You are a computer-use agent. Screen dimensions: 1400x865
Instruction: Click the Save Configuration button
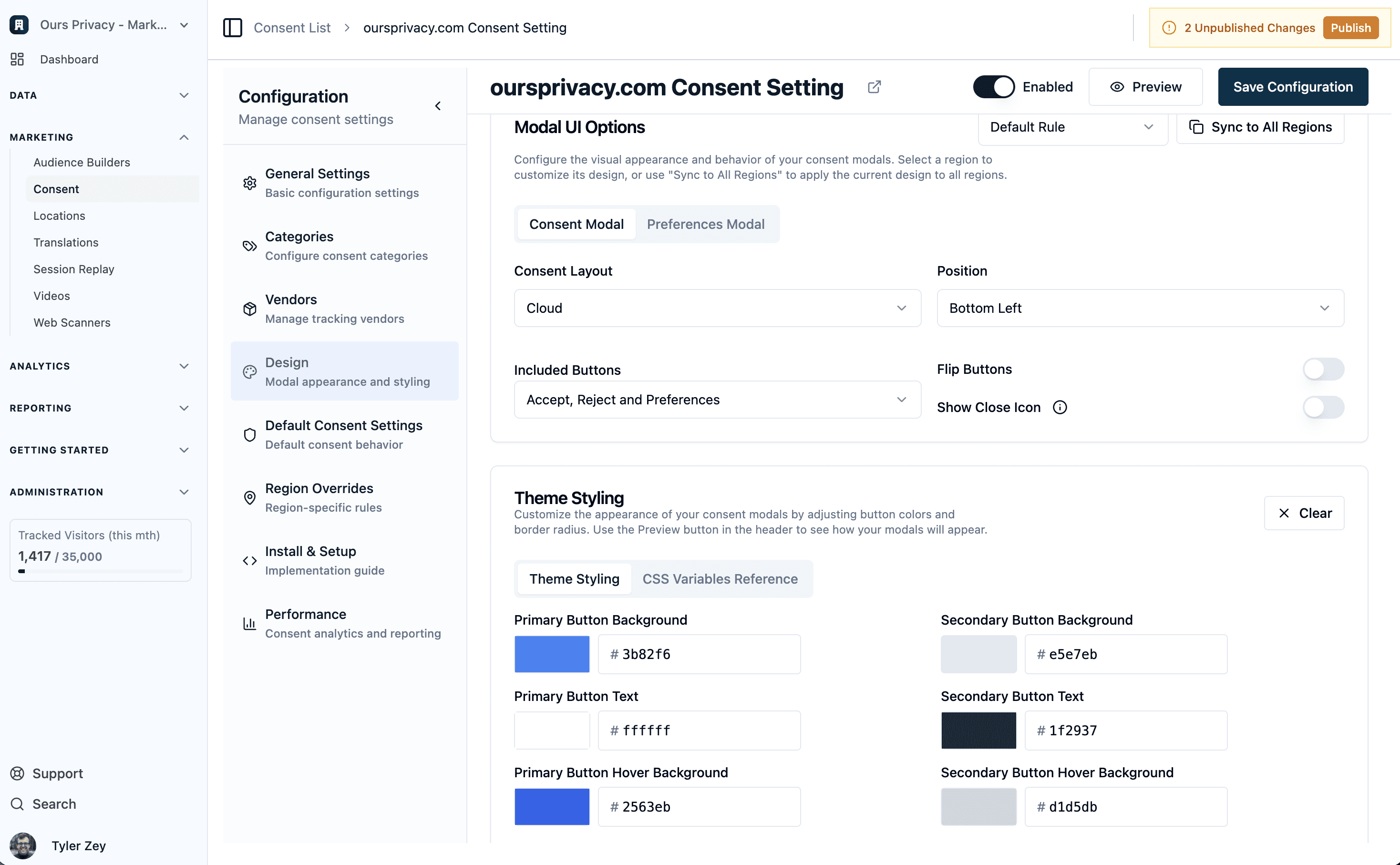click(1293, 87)
